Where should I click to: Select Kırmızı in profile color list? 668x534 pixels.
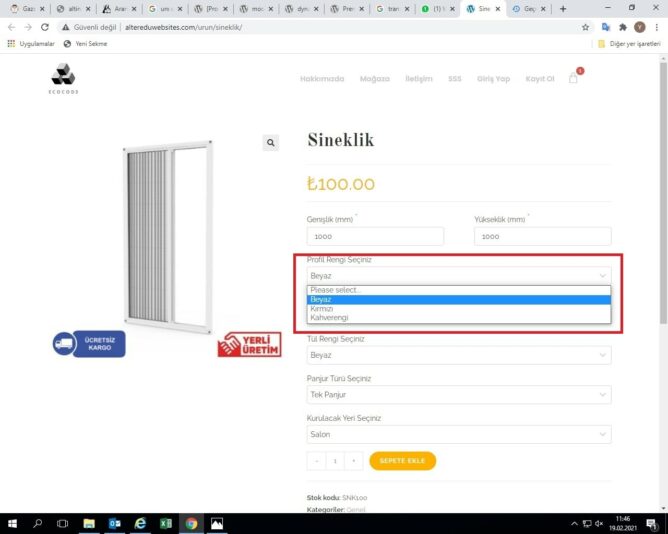459,309
